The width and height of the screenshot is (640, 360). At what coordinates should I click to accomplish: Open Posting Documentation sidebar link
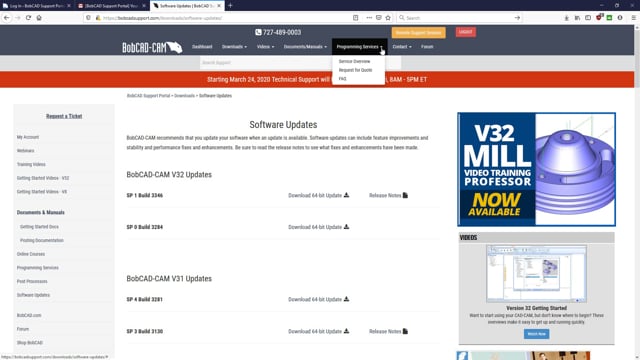coord(42,240)
